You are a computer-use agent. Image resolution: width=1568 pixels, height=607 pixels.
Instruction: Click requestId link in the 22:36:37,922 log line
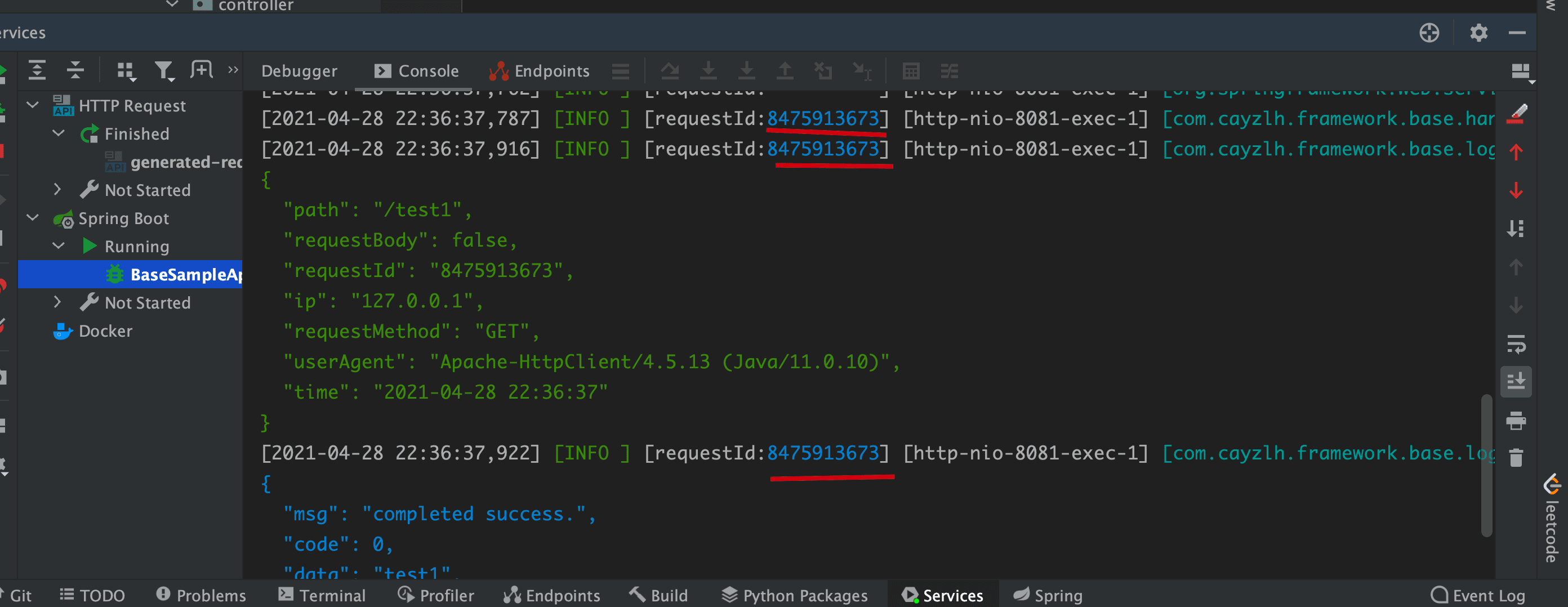click(823, 453)
